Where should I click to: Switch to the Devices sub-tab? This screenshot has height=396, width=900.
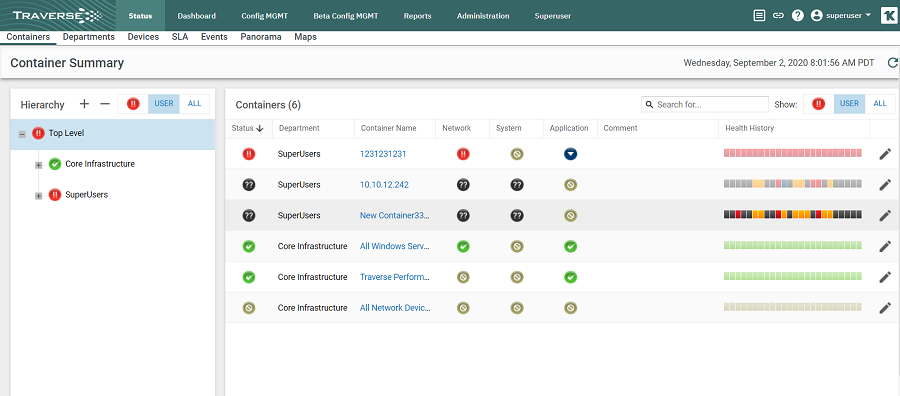point(143,37)
